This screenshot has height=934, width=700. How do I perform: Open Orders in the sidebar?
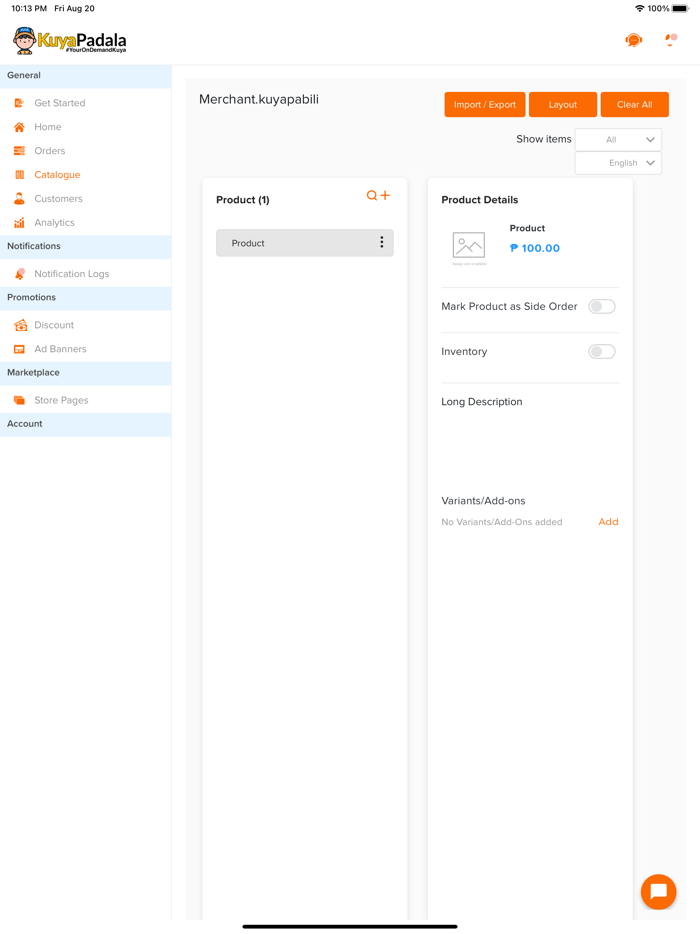(49, 151)
